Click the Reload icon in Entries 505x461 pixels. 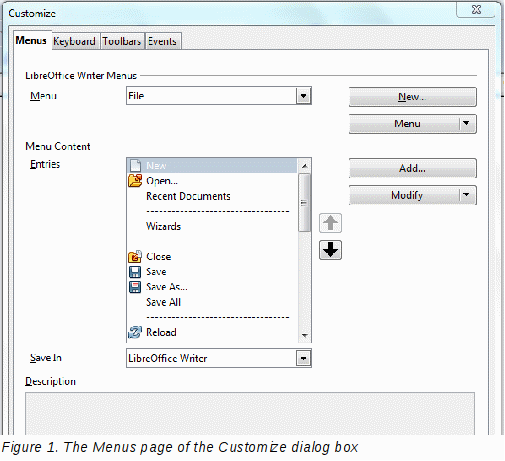[135, 332]
